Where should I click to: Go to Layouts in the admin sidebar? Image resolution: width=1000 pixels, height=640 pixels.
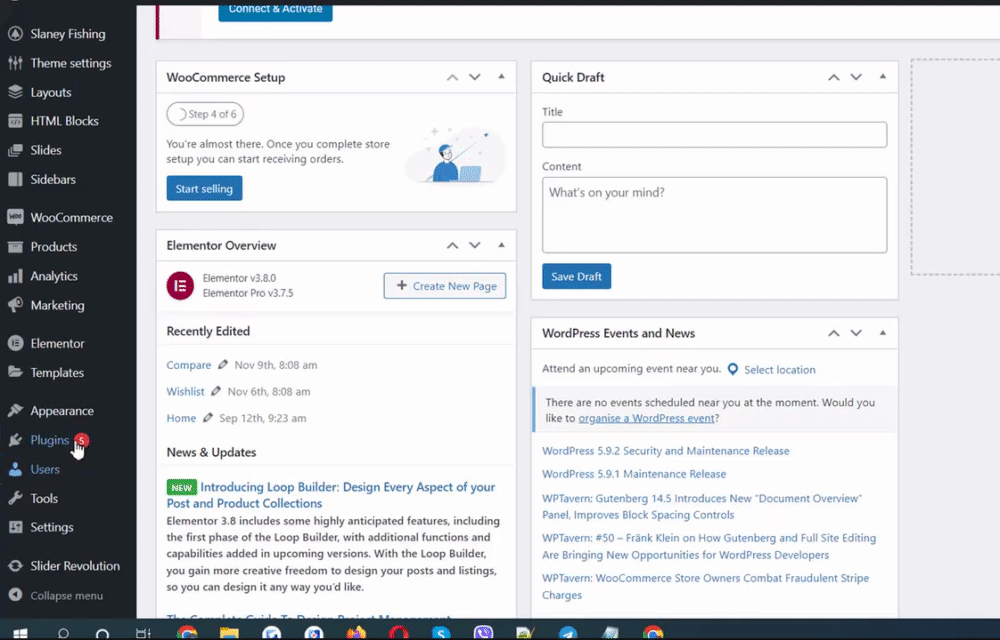point(50,92)
